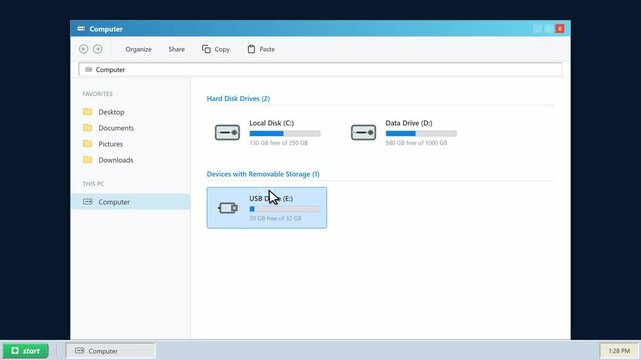641x360 pixels.
Task: Click the Copy toolbar button
Action: tap(216, 49)
